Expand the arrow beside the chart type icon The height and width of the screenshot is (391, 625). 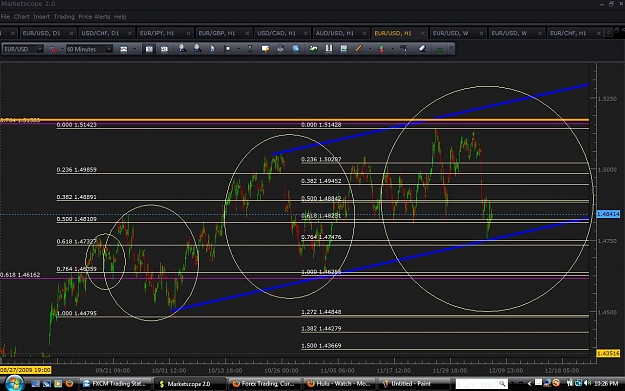coord(135,49)
